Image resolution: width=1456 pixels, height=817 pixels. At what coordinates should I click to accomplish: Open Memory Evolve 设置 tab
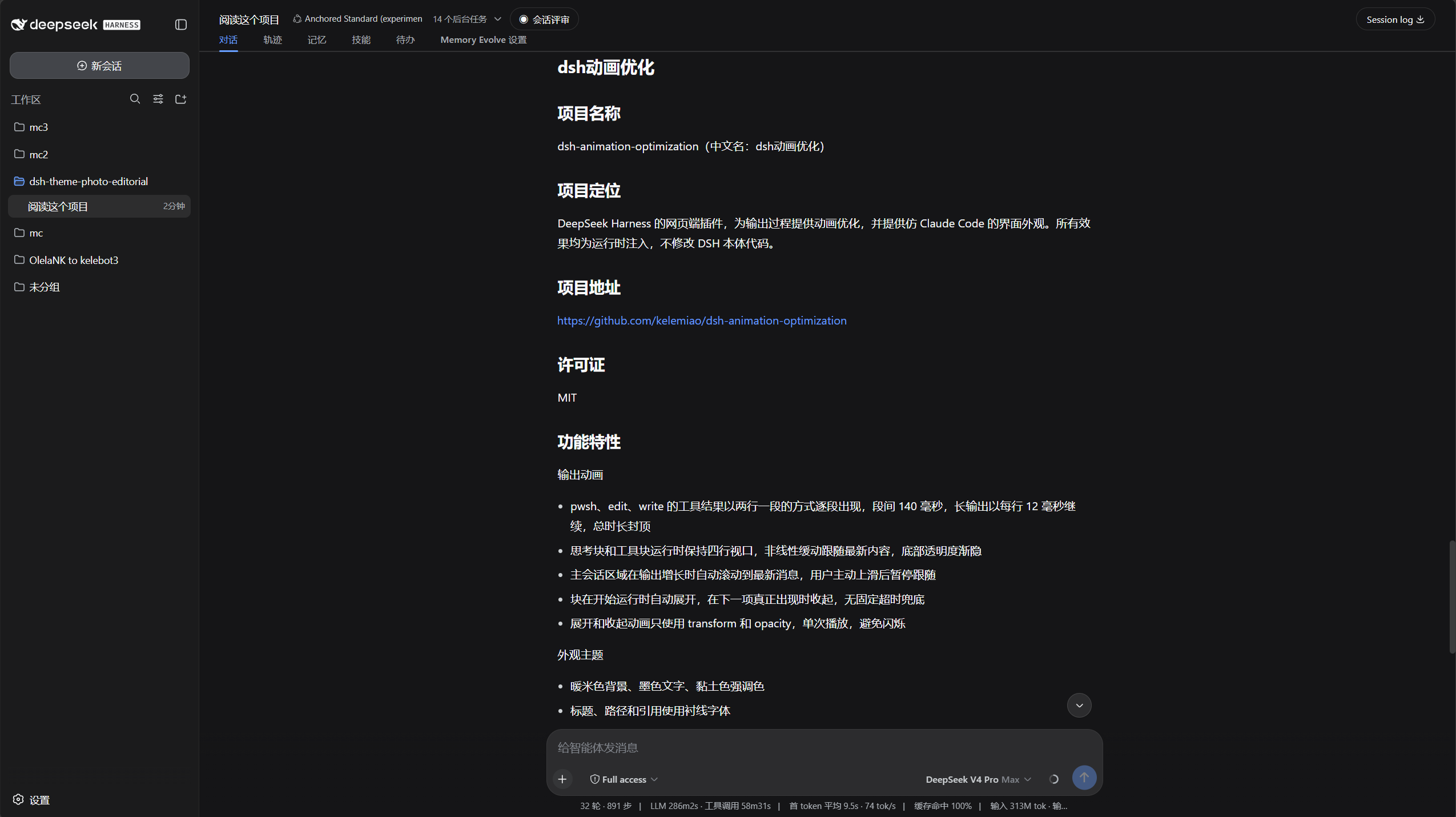coord(484,40)
